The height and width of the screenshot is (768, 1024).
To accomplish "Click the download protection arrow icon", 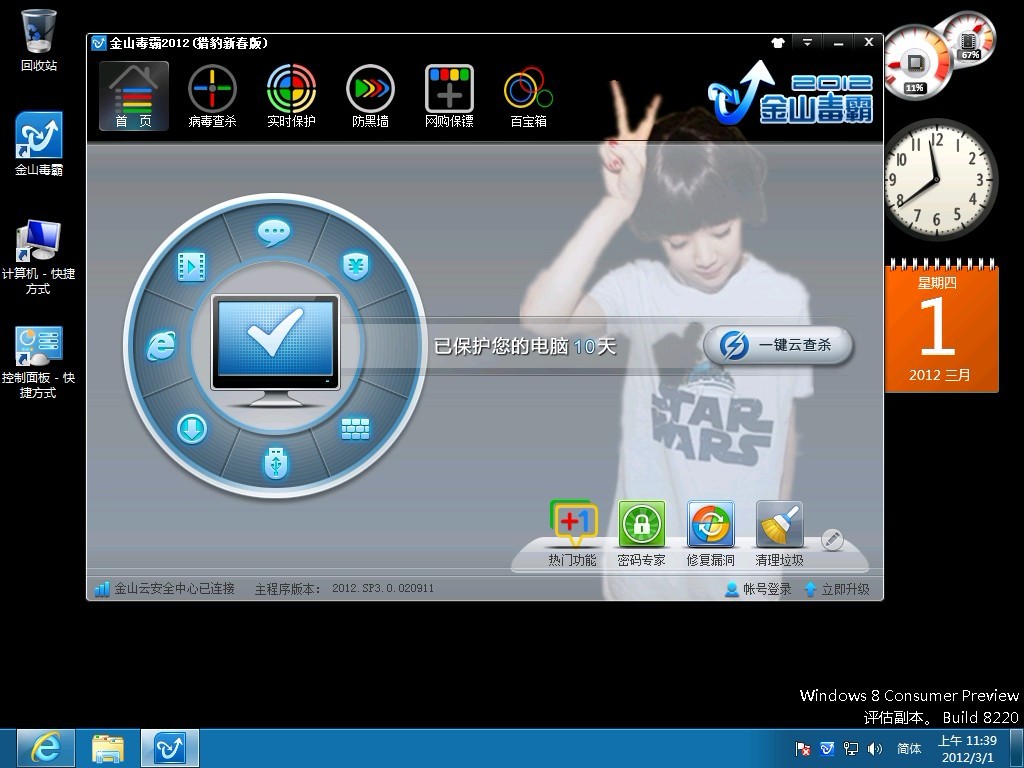I will tap(192, 429).
